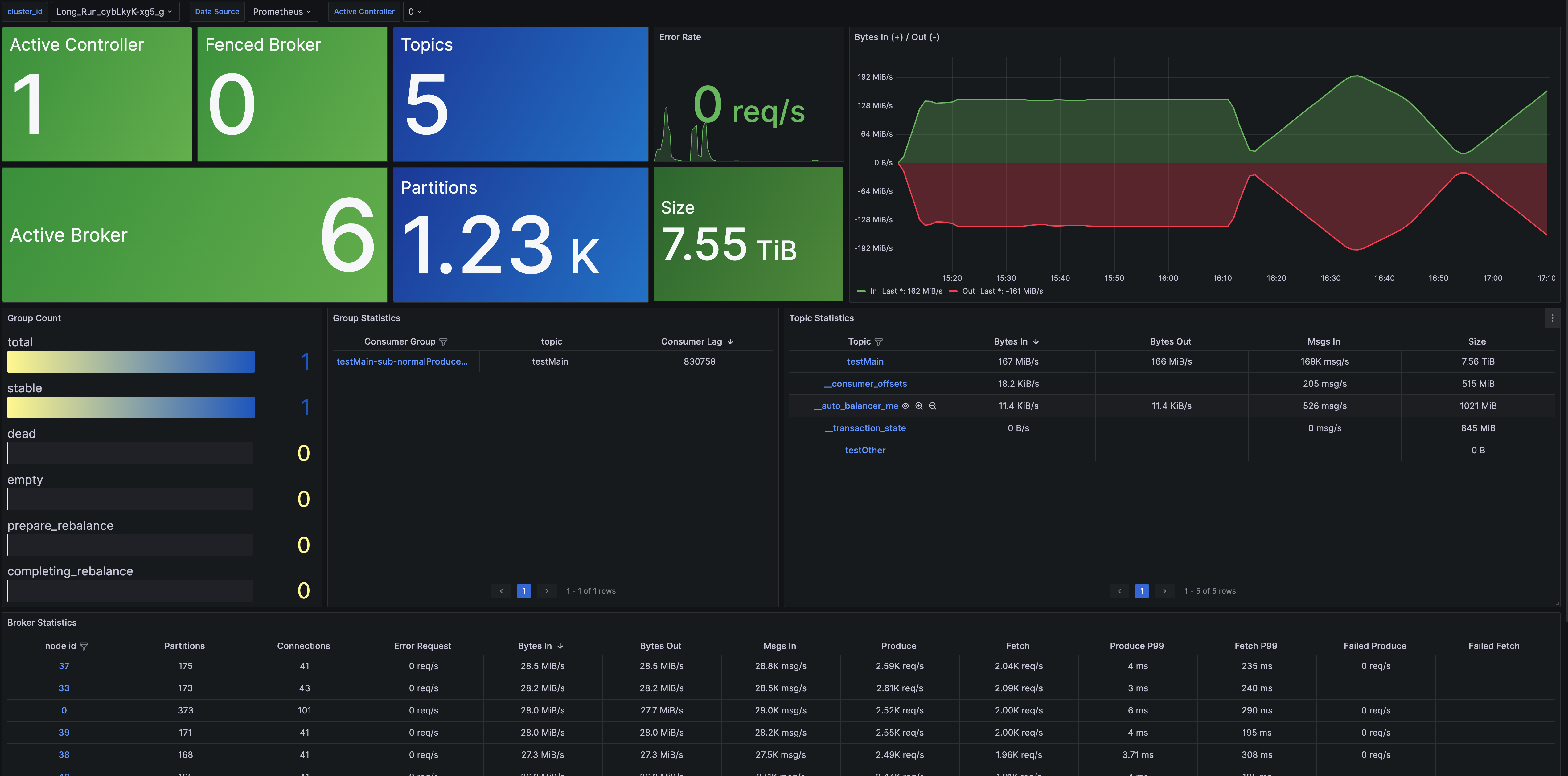Click the Topic column filter icon
Image resolution: width=1568 pixels, height=776 pixels.
pyautogui.click(x=878, y=342)
